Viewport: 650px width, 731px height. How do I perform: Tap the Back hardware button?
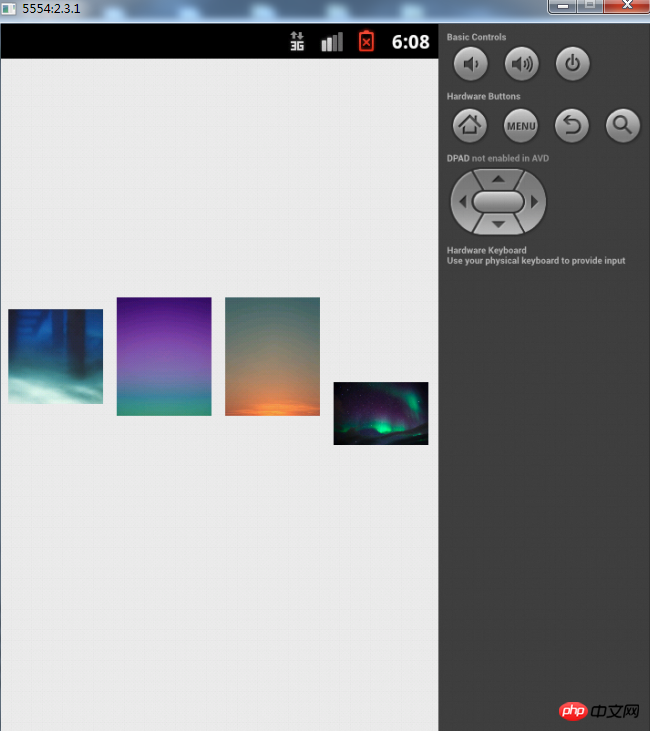572,126
